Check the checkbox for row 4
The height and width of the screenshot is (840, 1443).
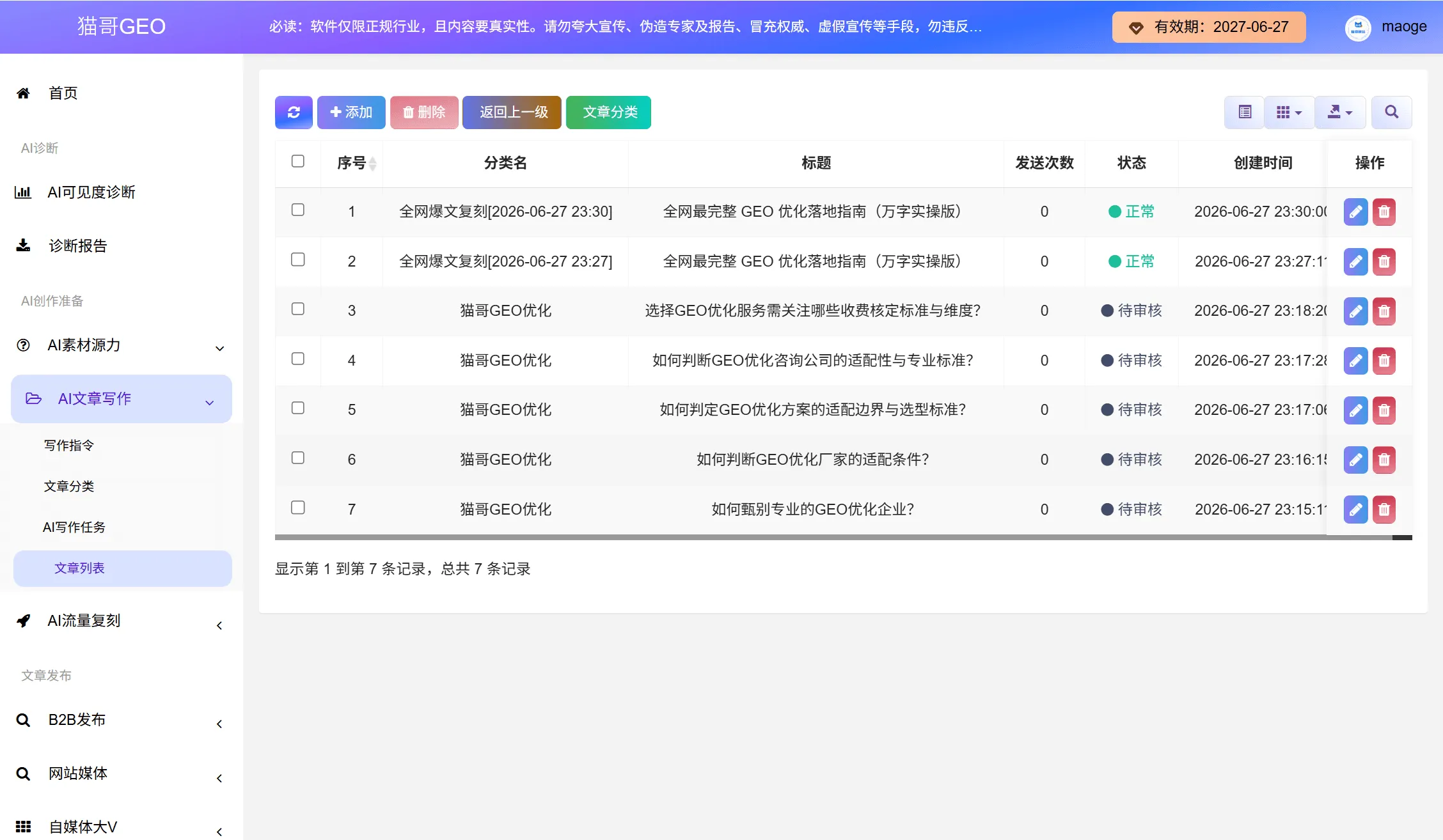297,359
